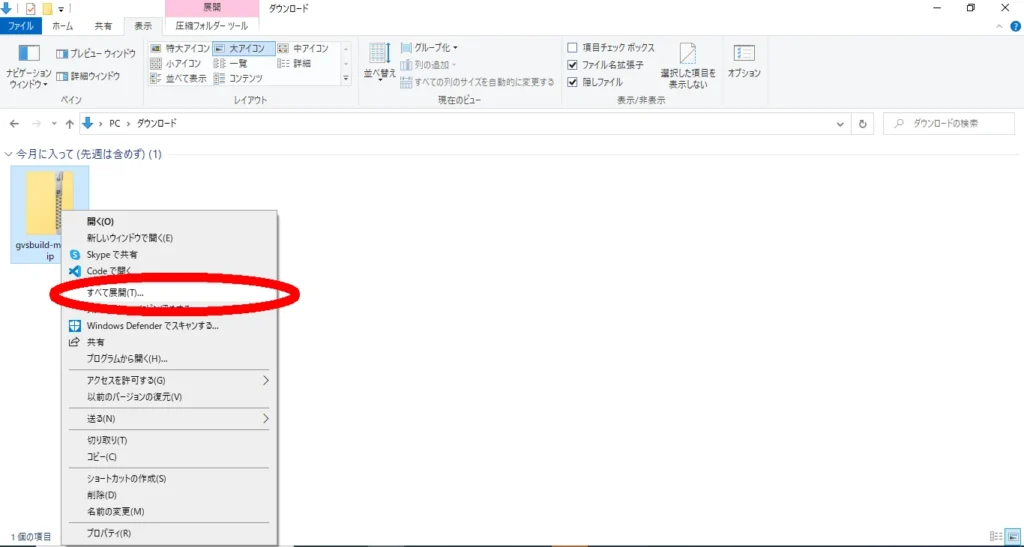Switch layout to コンテンツ view
Screen dimensions: 1024x547
tap(238, 78)
